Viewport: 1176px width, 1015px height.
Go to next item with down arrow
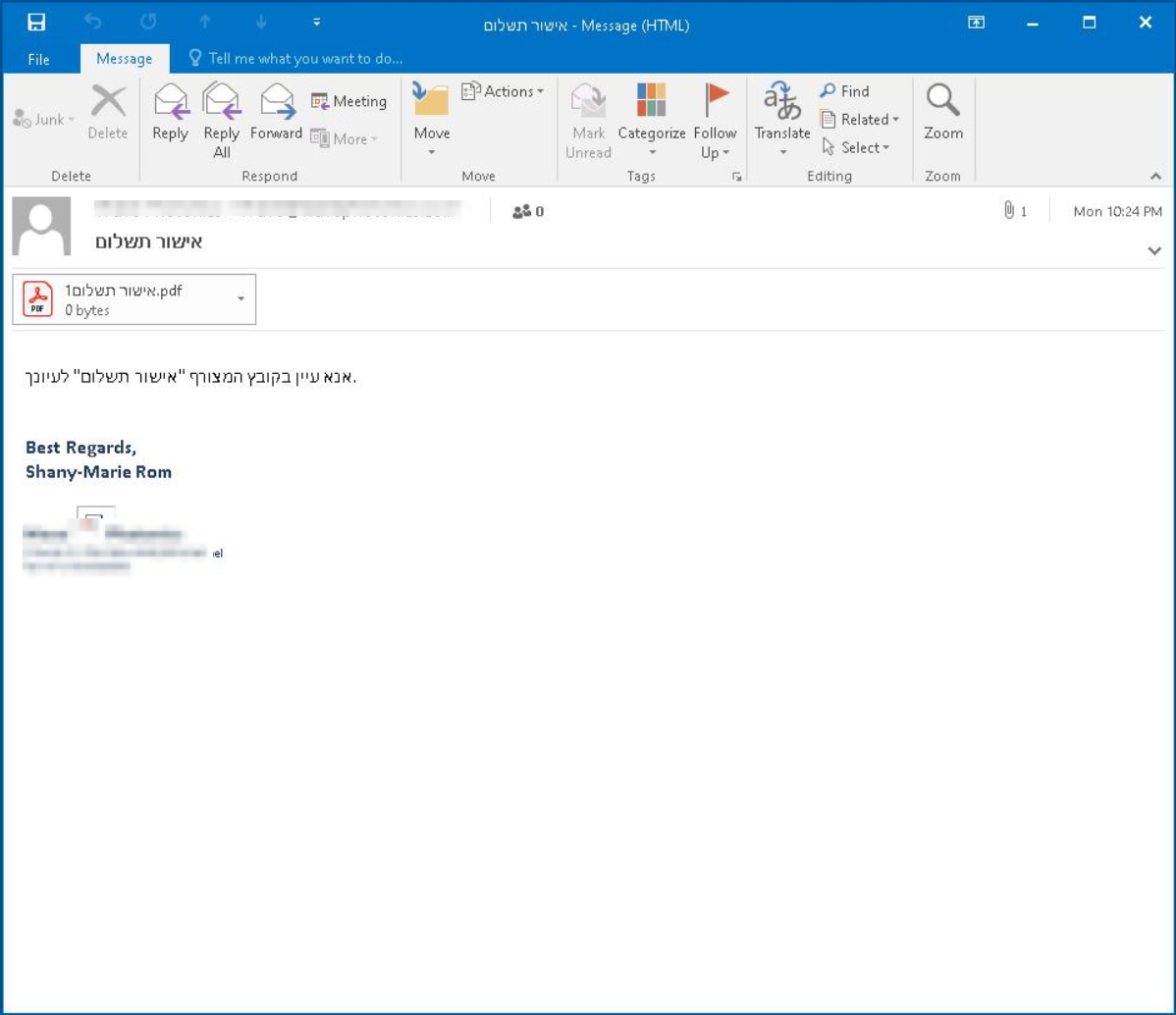[261, 23]
